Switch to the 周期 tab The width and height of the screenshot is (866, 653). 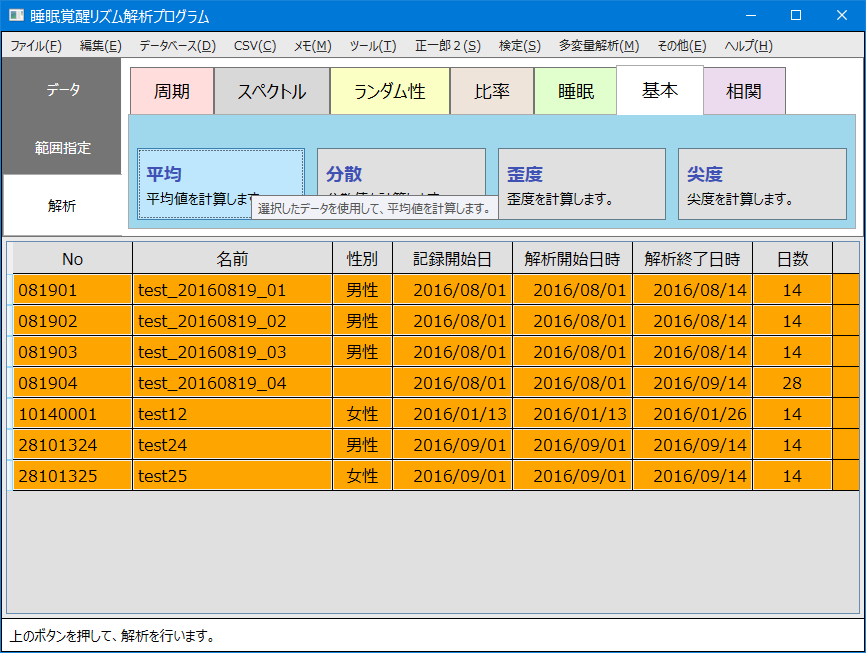tap(172, 91)
